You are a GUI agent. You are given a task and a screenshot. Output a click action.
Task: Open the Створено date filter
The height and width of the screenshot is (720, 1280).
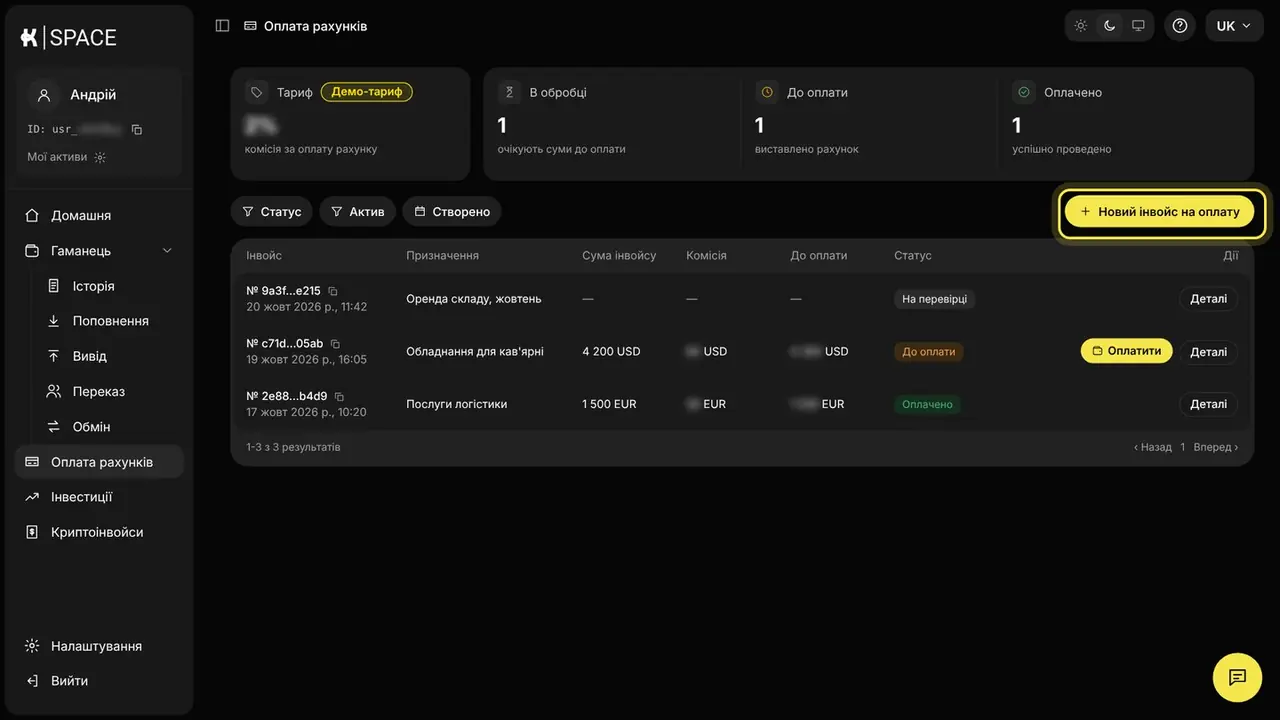coord(452,212)
